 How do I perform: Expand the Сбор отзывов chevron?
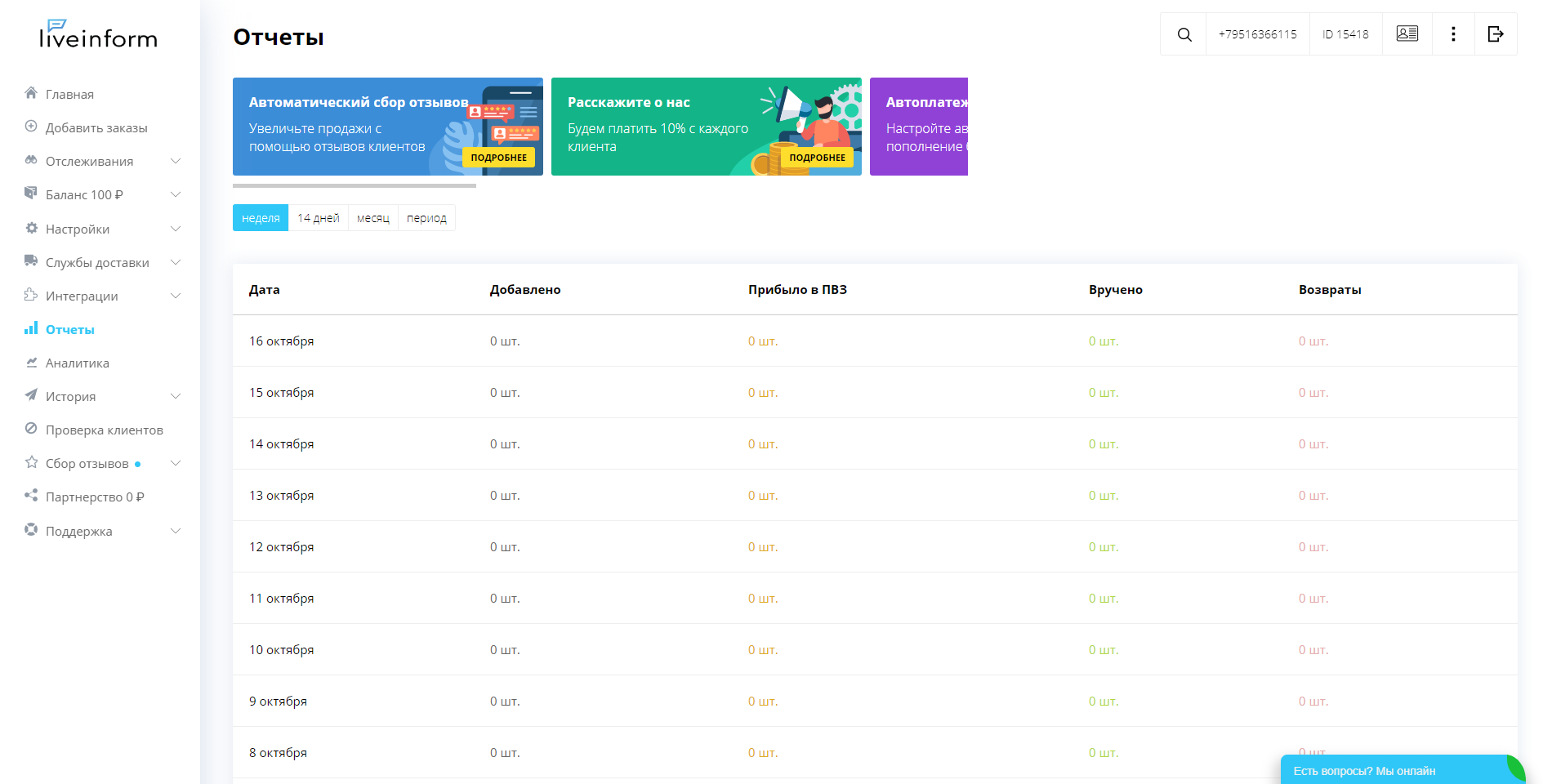coord(176,463)
